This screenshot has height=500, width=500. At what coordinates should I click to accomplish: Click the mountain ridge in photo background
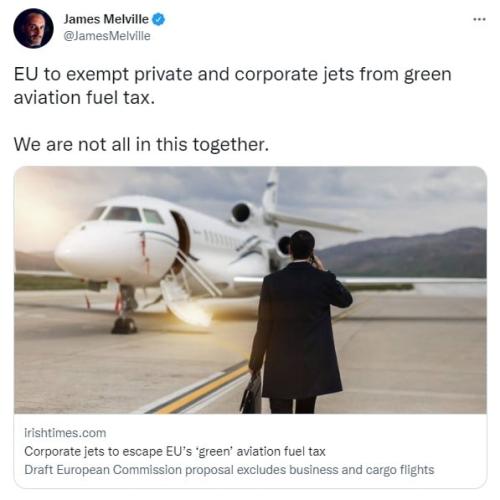point(405,253)
